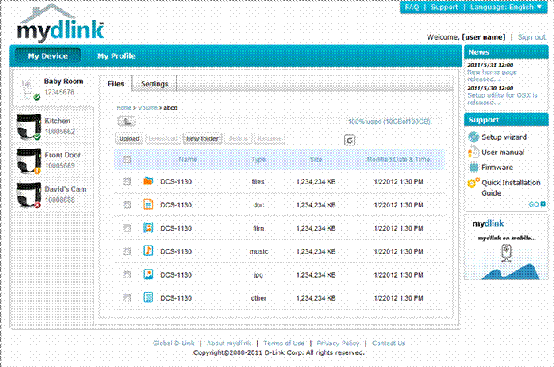
Task: Switch to the My Device tab
Action: pyautogui.click(x=48, y=56)
